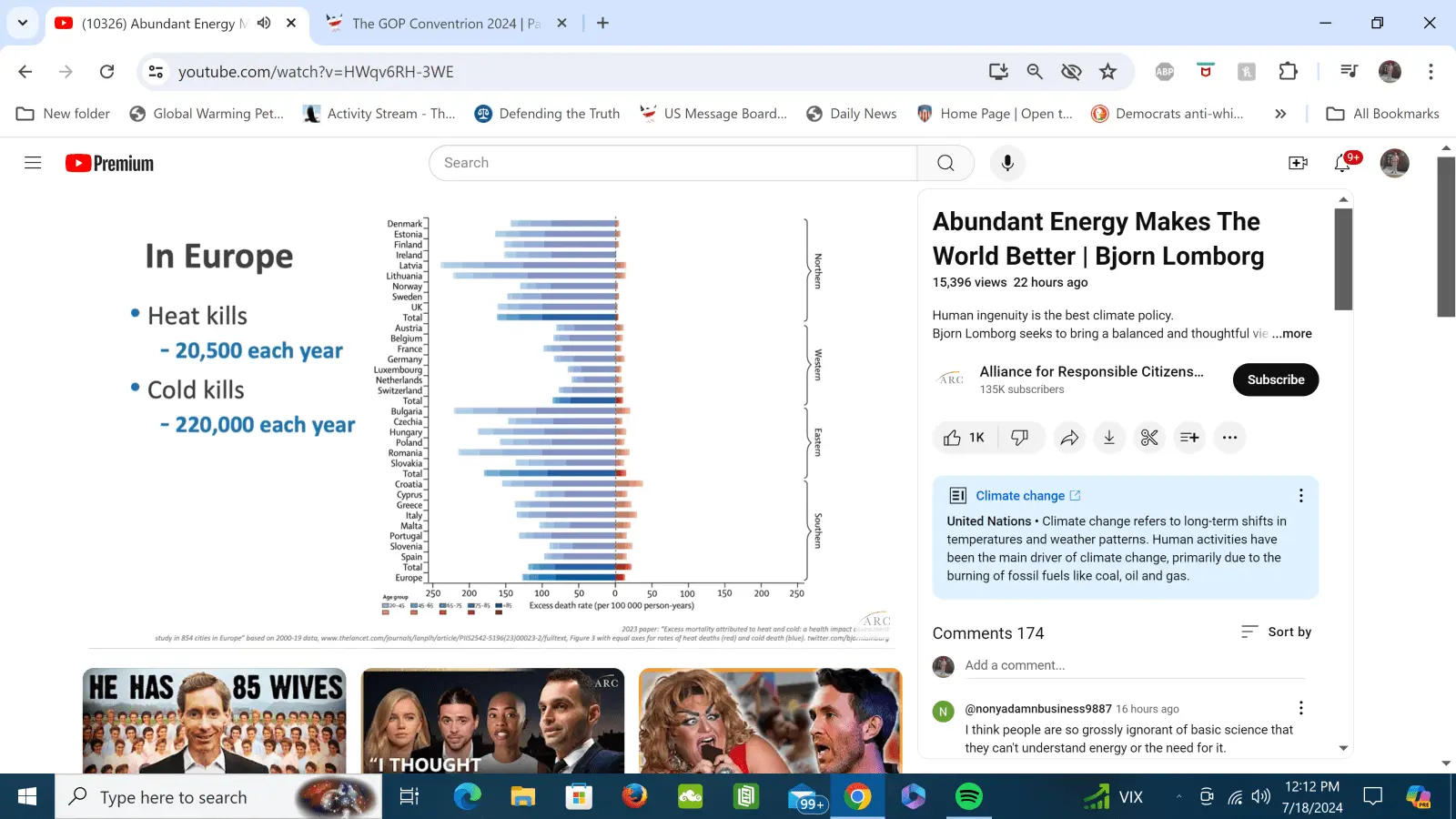1456x819 pixels.
Task: Open Spotify from the taskbar
Action: click(x=969, y=797)
